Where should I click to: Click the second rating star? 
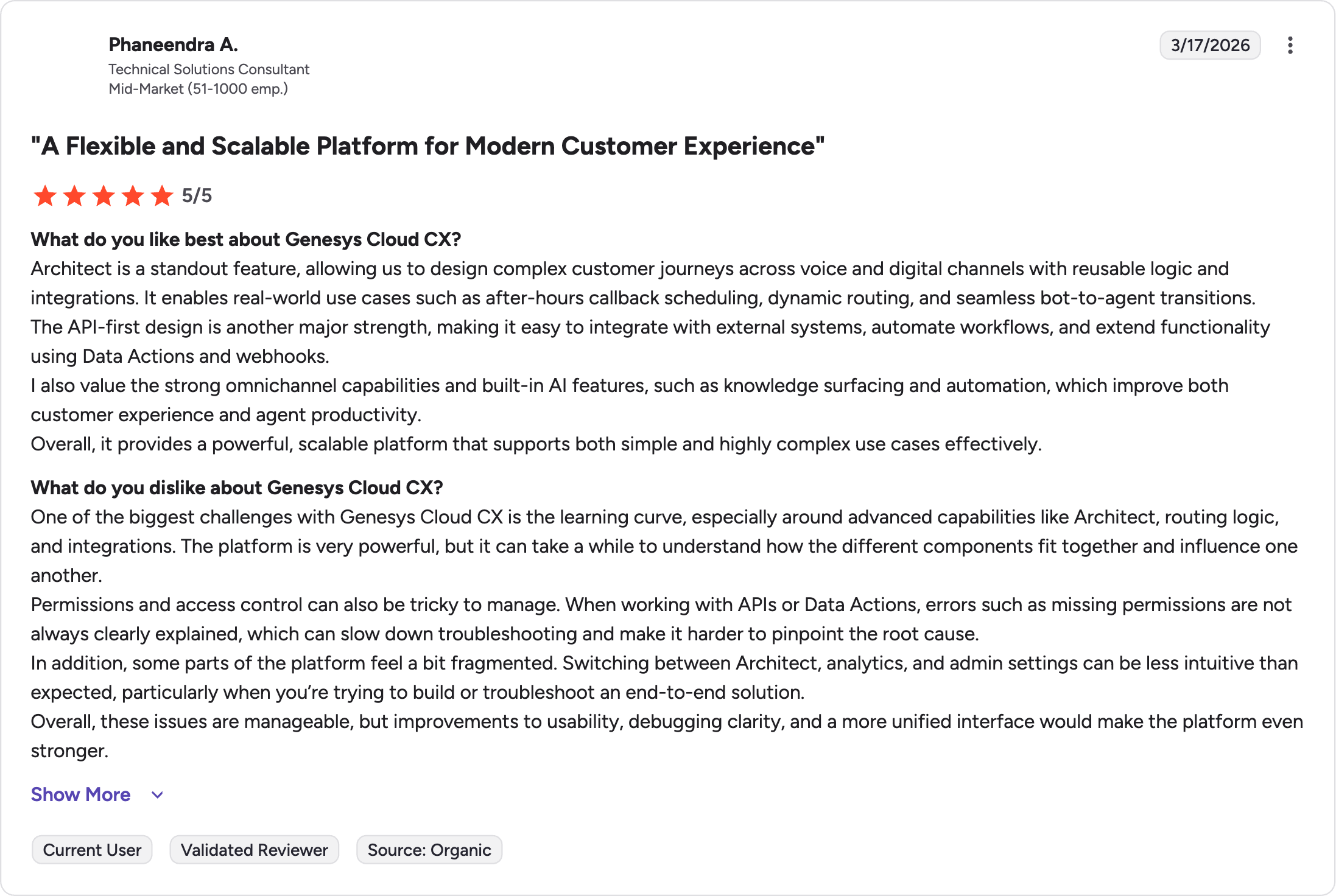tap(74, 196)
